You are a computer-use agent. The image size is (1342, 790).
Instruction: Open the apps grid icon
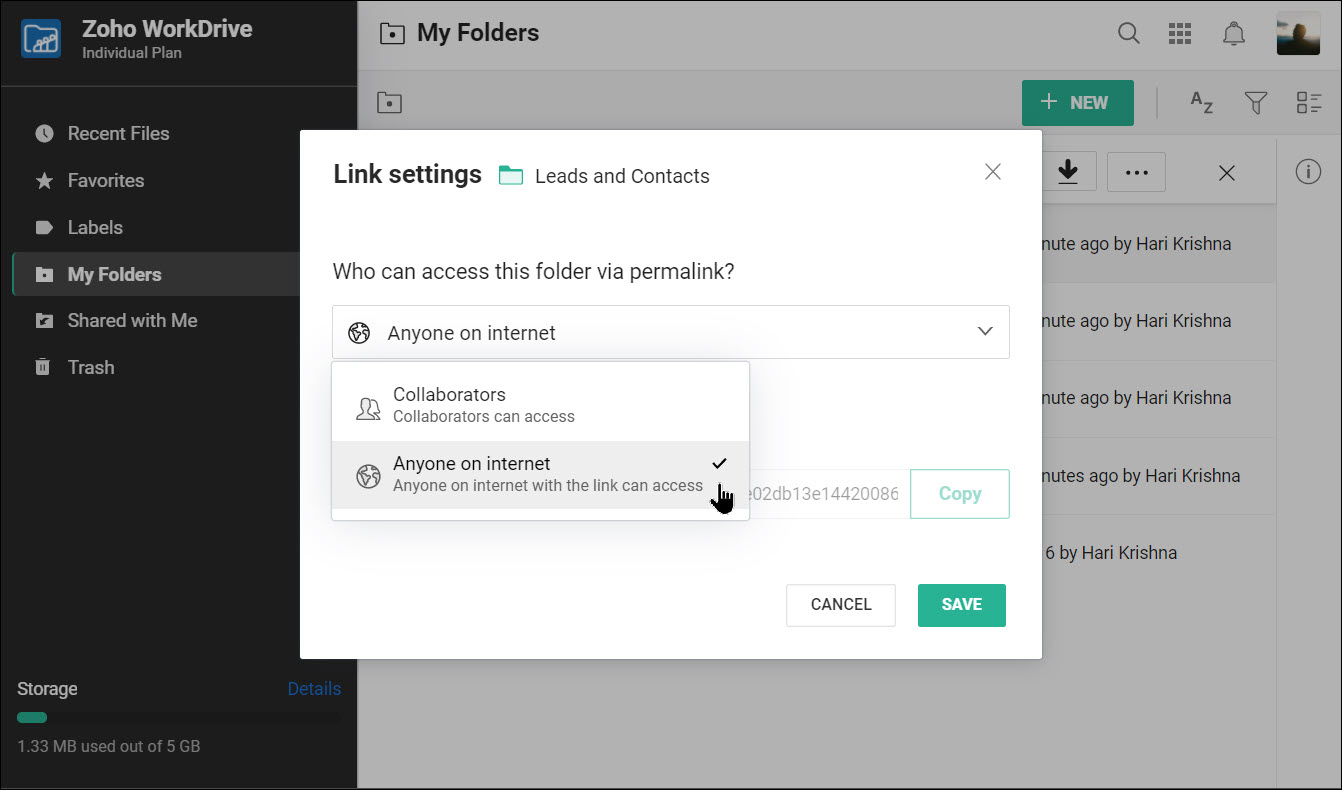(x=1180, y=33)
